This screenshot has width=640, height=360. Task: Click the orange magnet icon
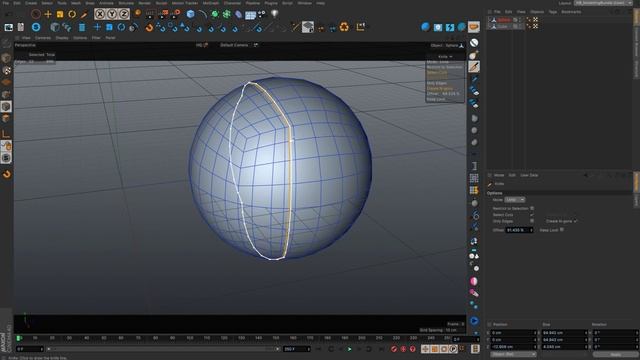click(x=149, y=27)
